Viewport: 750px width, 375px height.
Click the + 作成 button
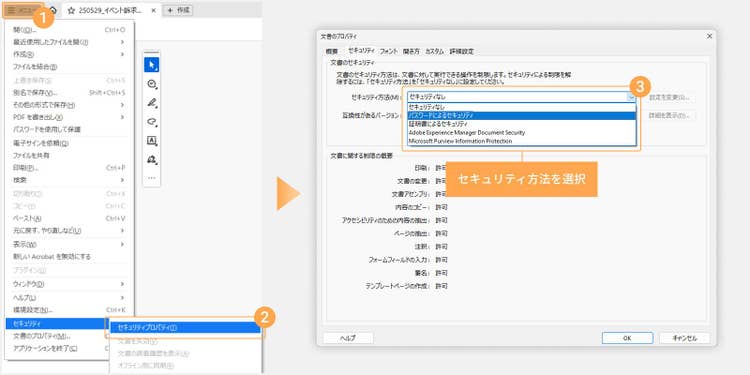point(178,10)
